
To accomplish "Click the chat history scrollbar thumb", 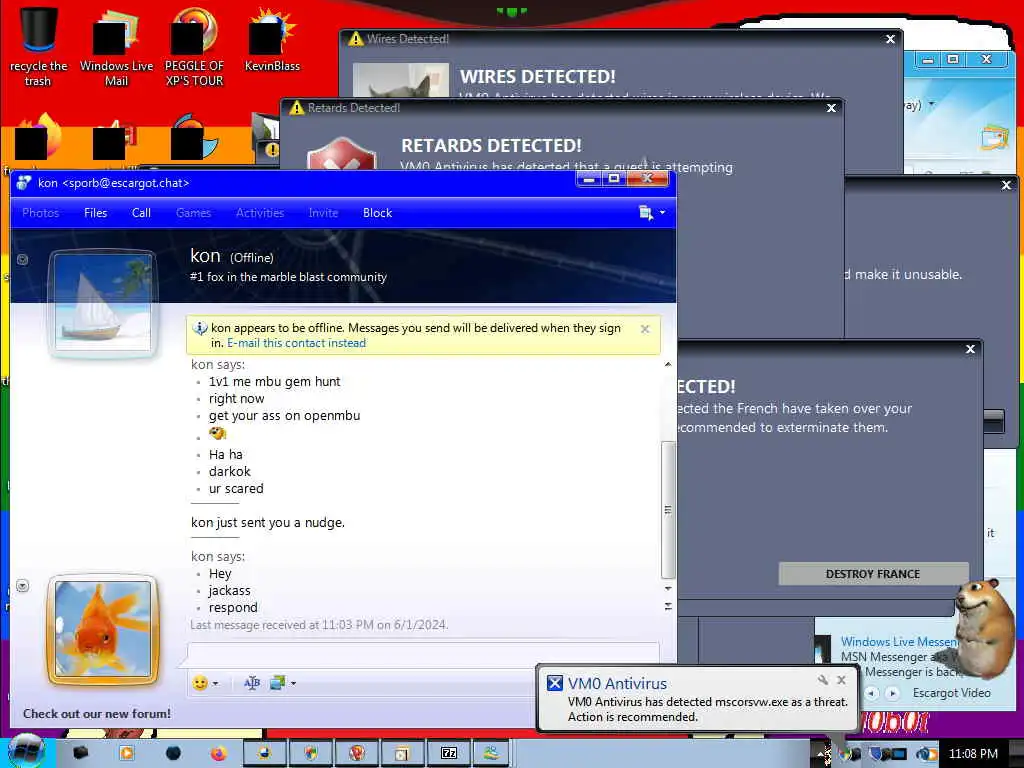I will click(668, 509).
